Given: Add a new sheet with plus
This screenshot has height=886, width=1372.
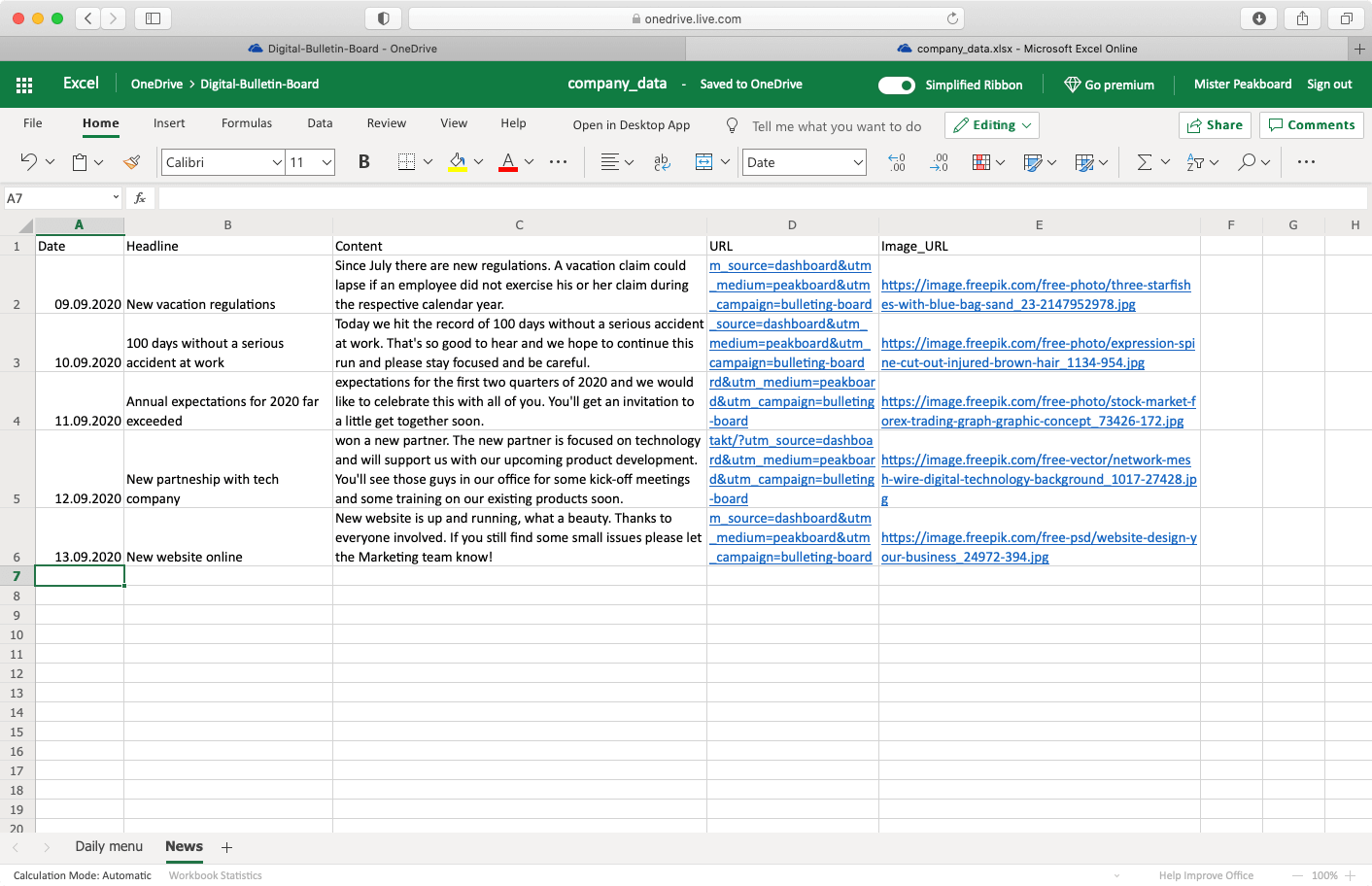Looking at the screenshot, I should [226, 847].
